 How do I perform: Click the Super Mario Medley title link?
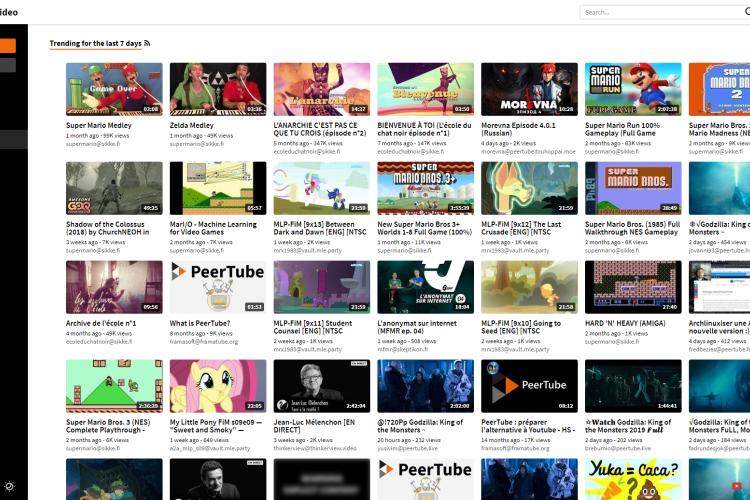click(99, 125)
